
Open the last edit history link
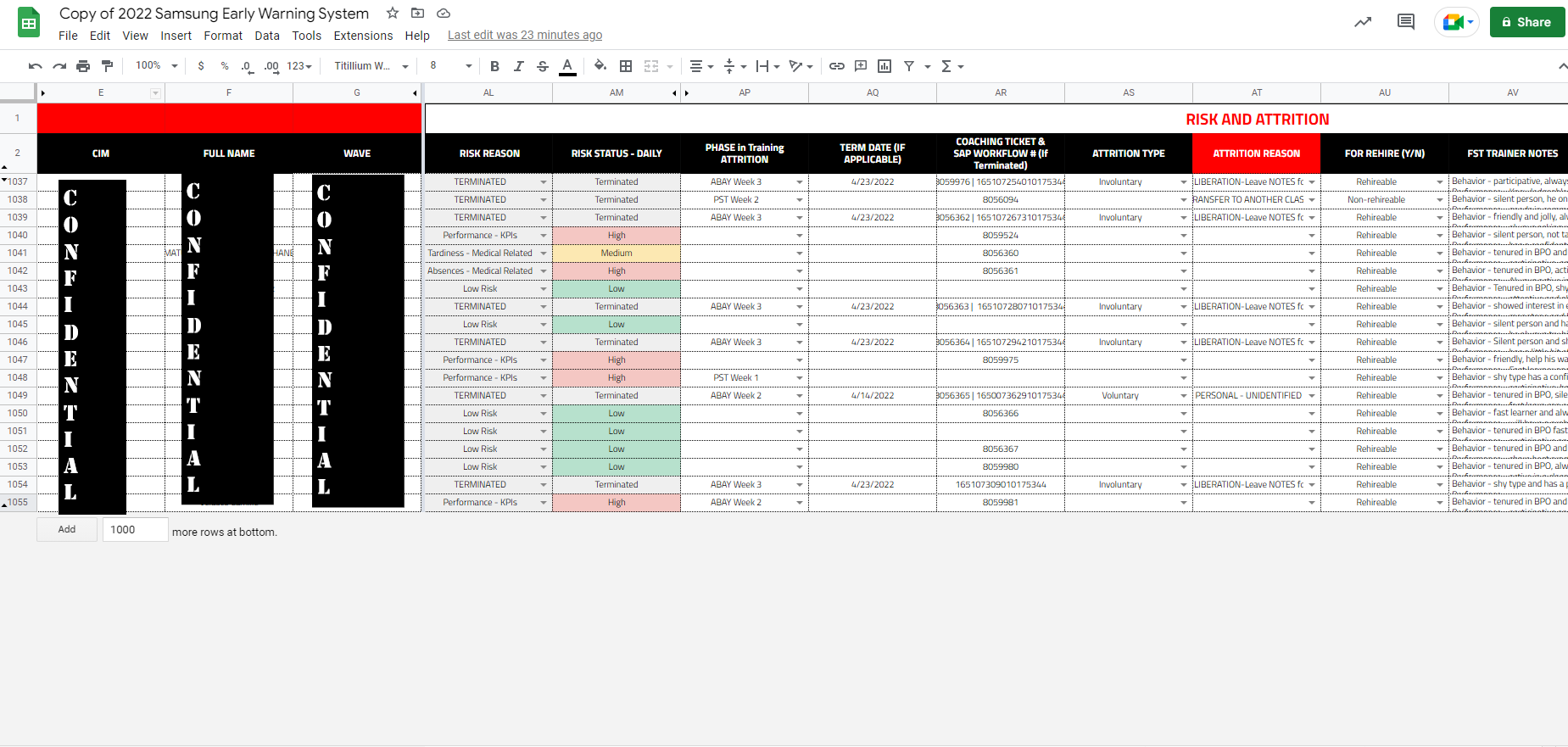[x=525, y=36]
